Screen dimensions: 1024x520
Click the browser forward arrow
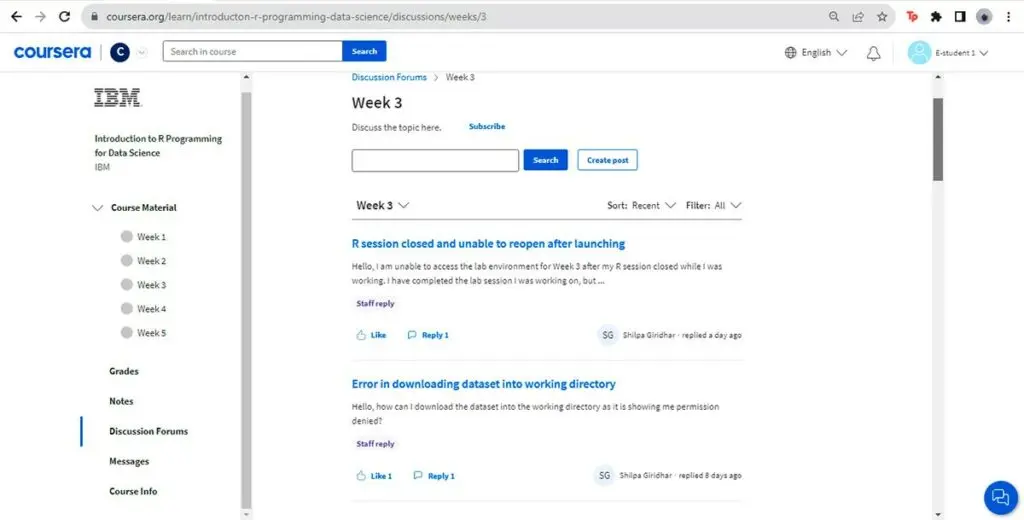[x=40, y=16]
